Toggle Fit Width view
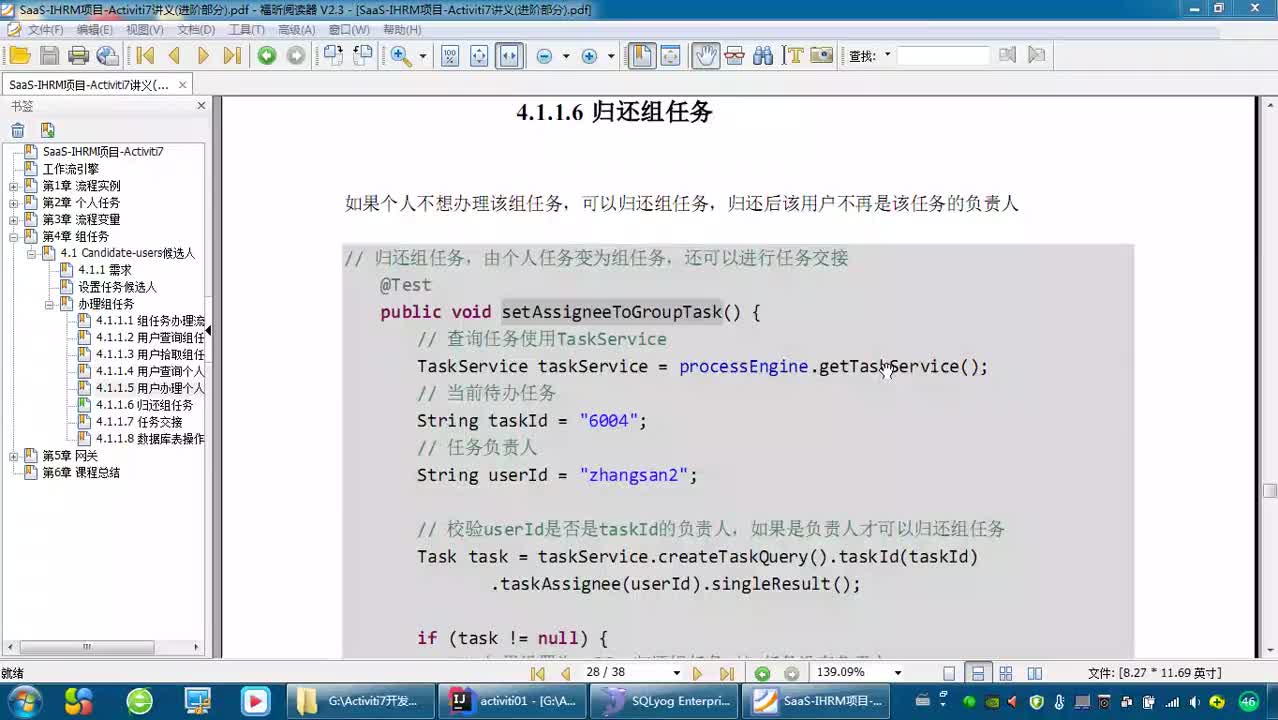The height and width of the screenshot is (720, 1278). (x=509, y=56)
